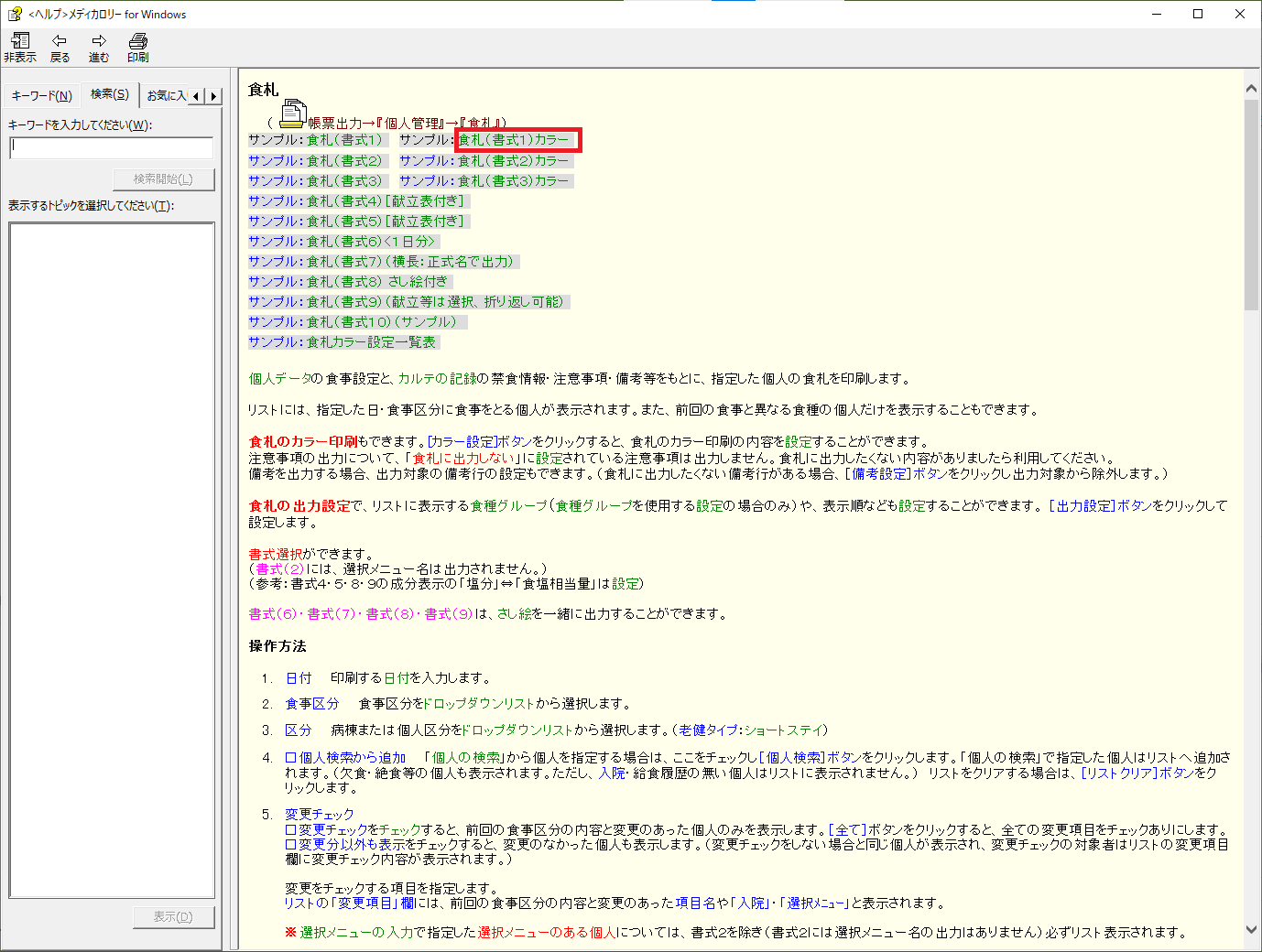1262x952 pixels.
Task: Click the [個人検索]ボタン link
Action: [x=811, y=757]
